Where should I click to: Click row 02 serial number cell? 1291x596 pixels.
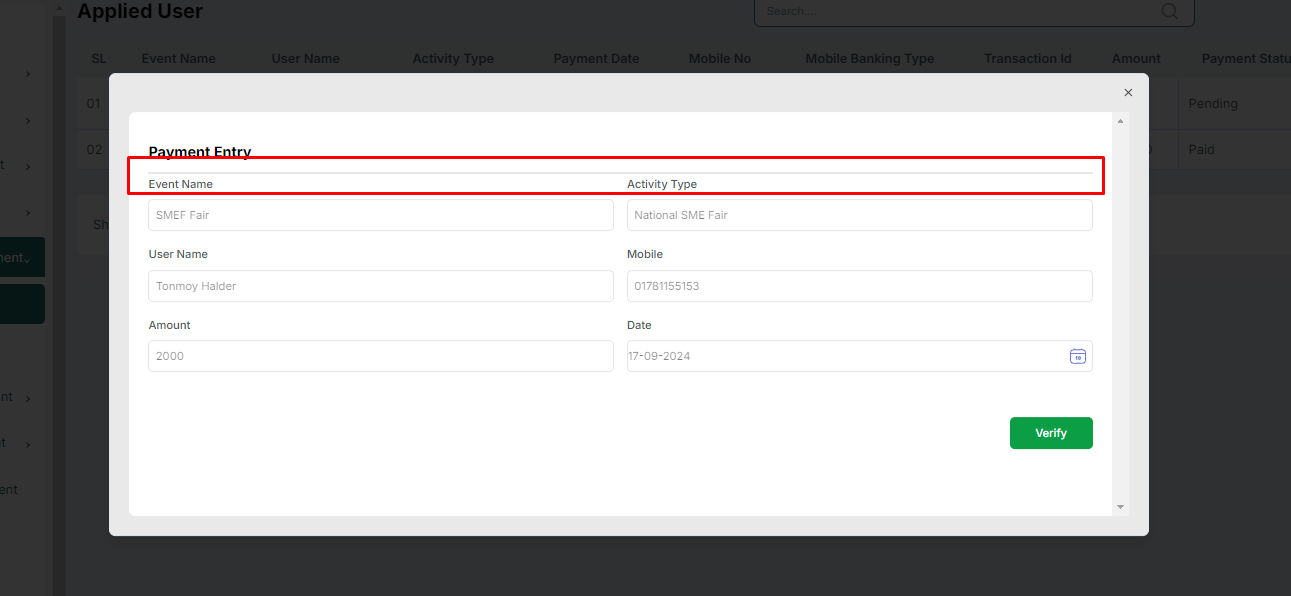[94, 150]
